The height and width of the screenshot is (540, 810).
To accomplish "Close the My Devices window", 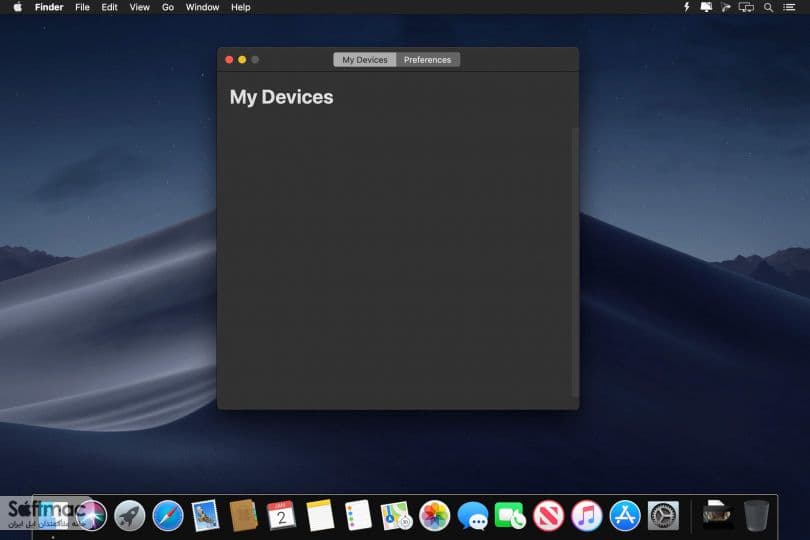I will coord(229,60).
